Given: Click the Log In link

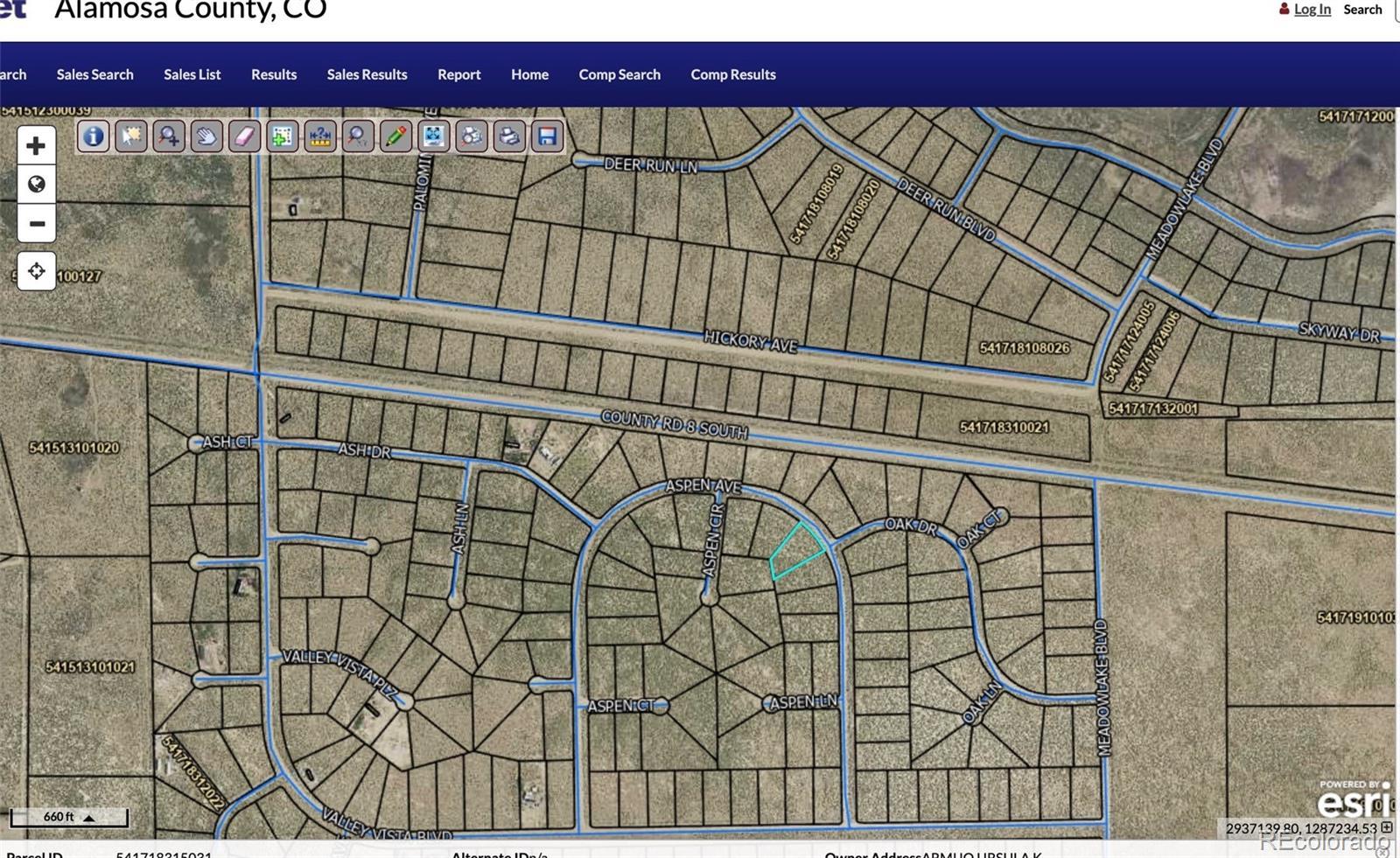Looking at the screenshot, I should point(1312,10).
